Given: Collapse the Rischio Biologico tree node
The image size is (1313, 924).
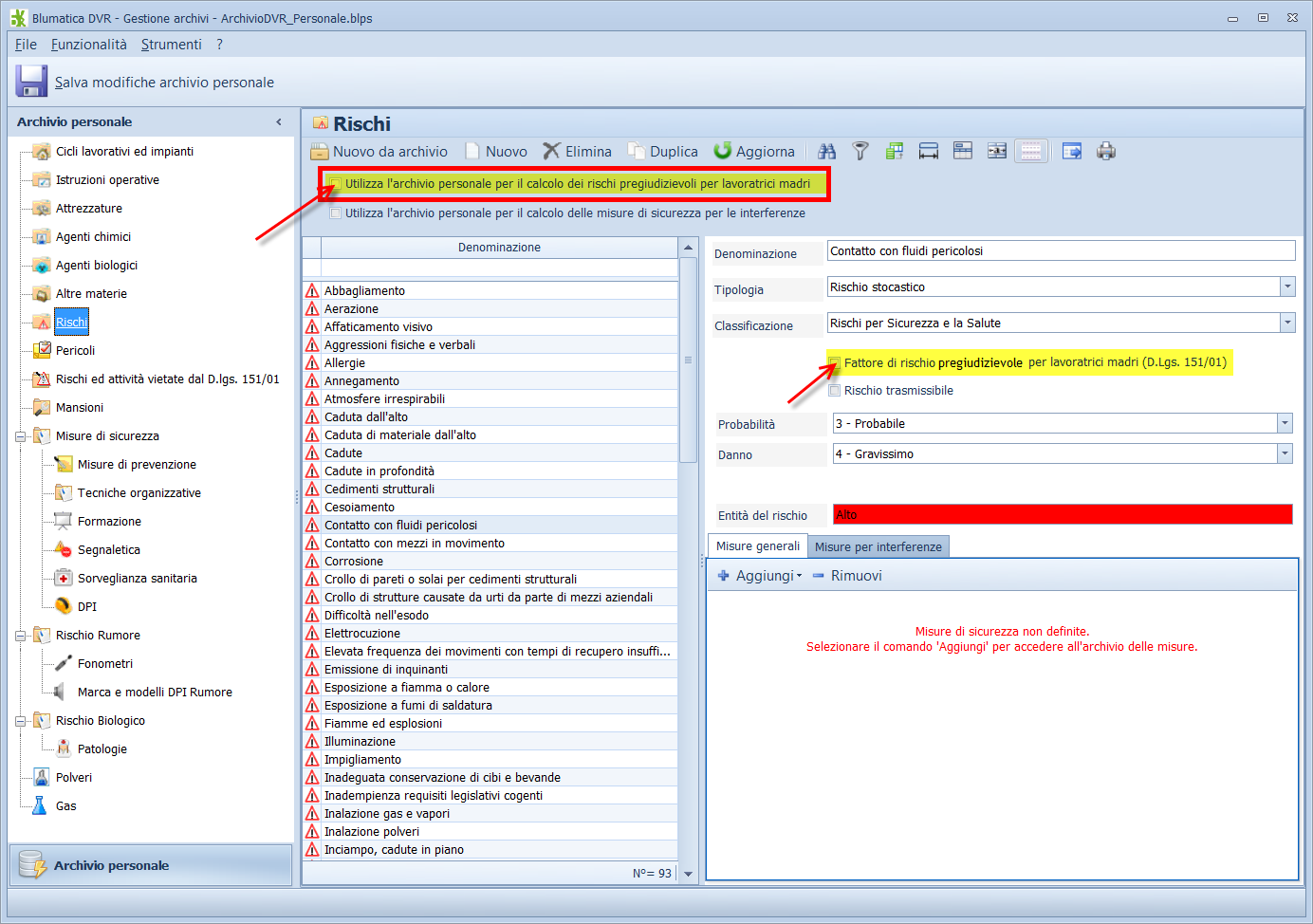Looking at the screenshot, I should [x=20, y=721].
